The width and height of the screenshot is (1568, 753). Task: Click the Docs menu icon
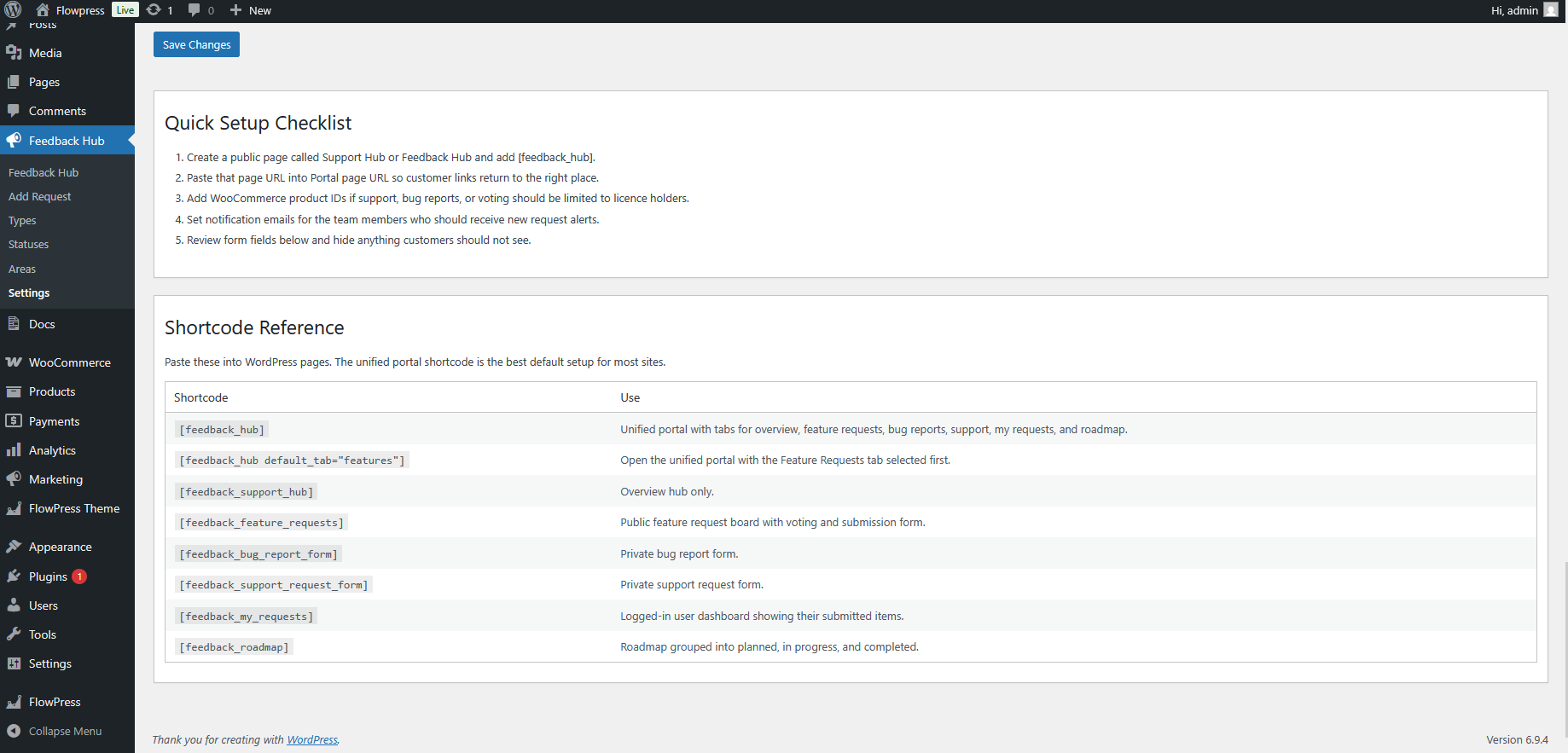[14, 324]
